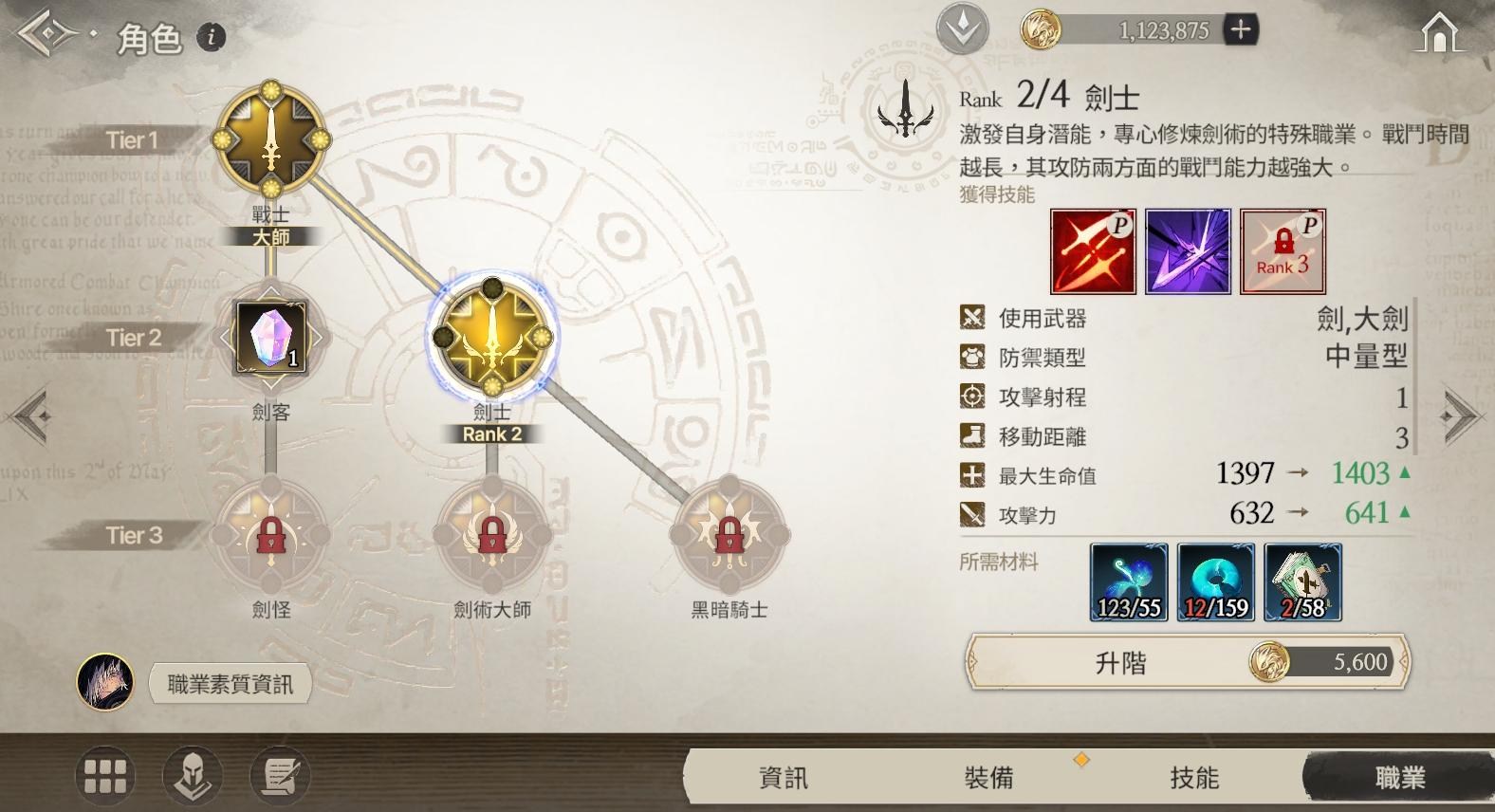Switch to previous character with left arrow
This screenshot has width=1495, height=812.
point(28,415)
